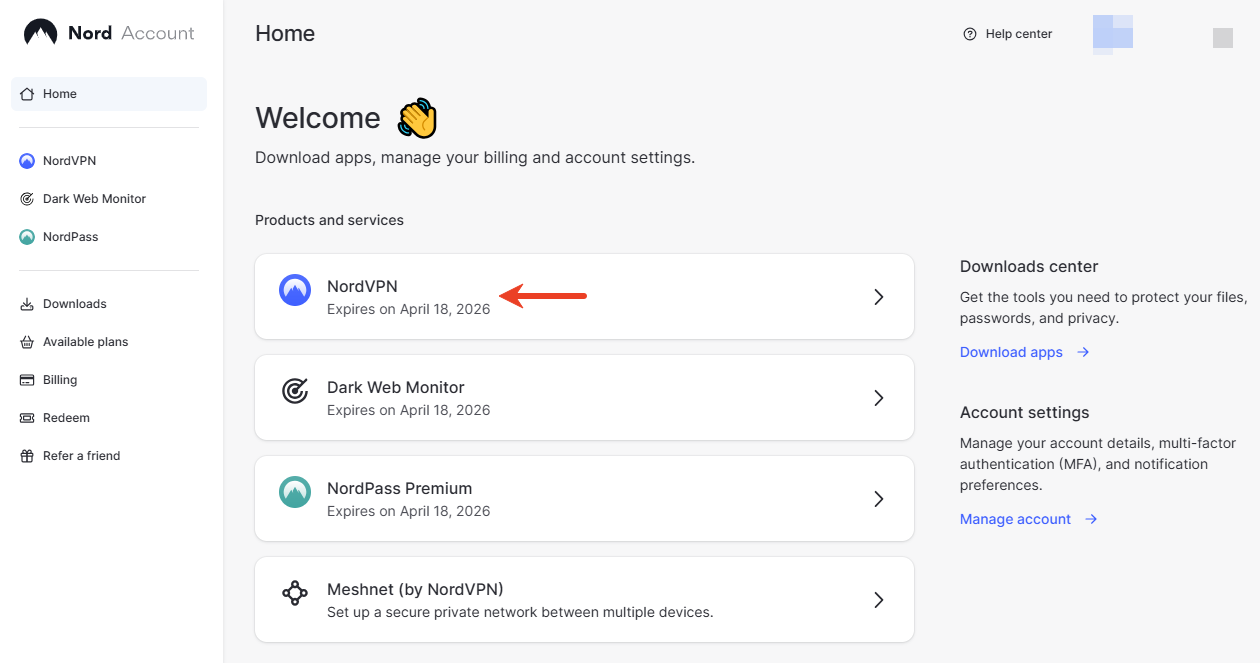Open the Meshnet card chevron
Viewport: 1260px width, 663px height.
879,600
